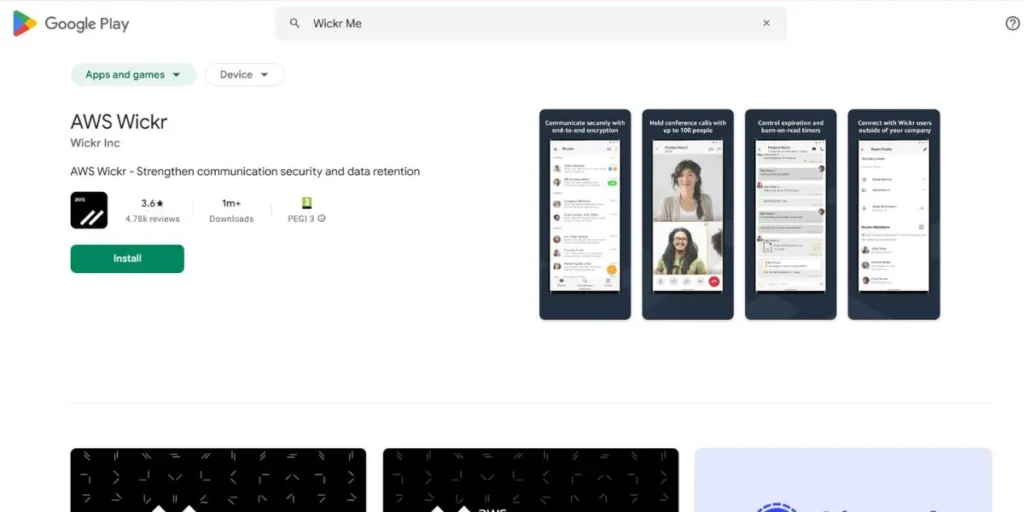Viewport: 1024px width, 512px height.
Task: Click the search magnifier icon
Action: tap(295, 23)
